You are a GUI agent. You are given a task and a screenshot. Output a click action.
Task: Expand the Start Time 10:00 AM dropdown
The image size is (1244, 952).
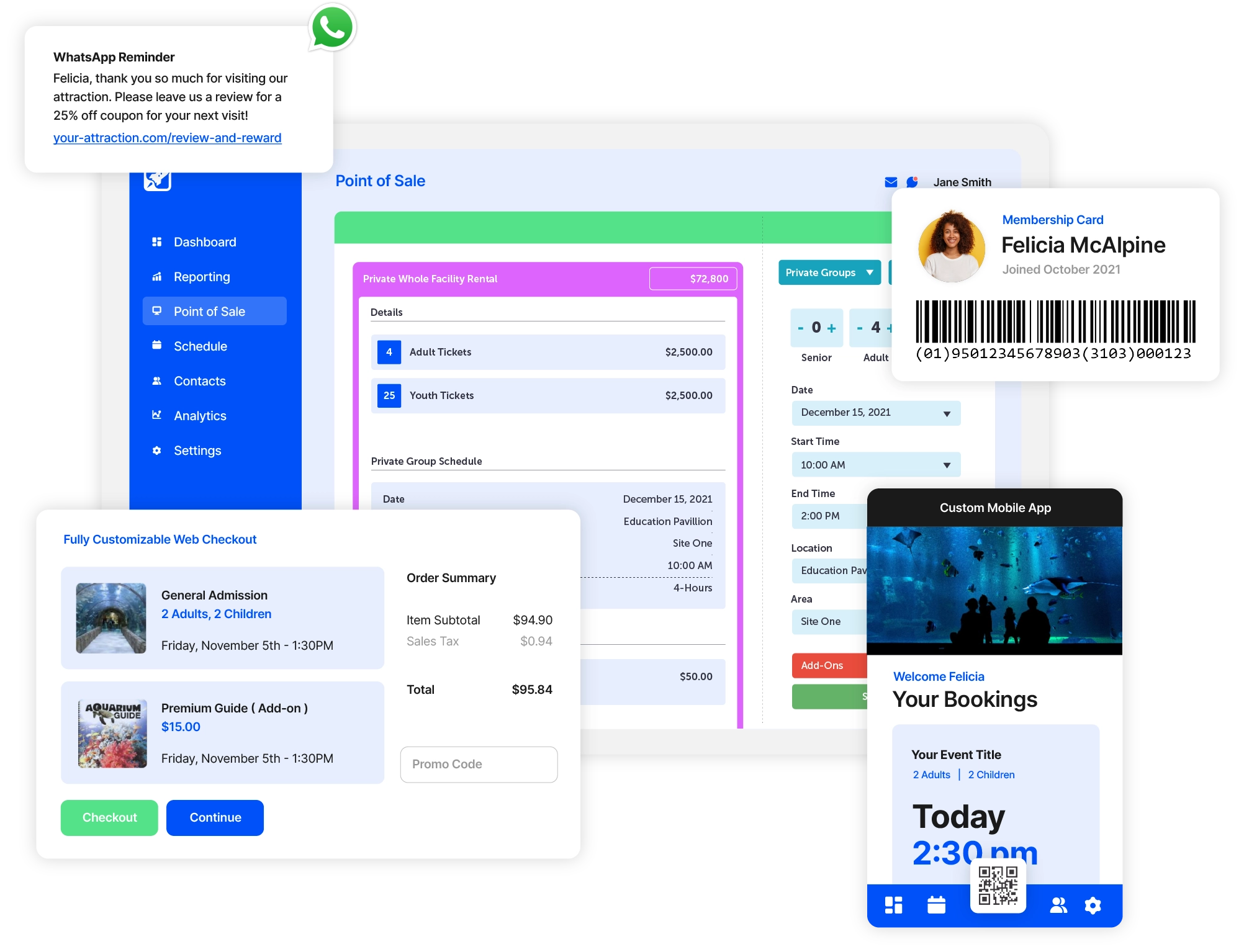click(875, 464)
